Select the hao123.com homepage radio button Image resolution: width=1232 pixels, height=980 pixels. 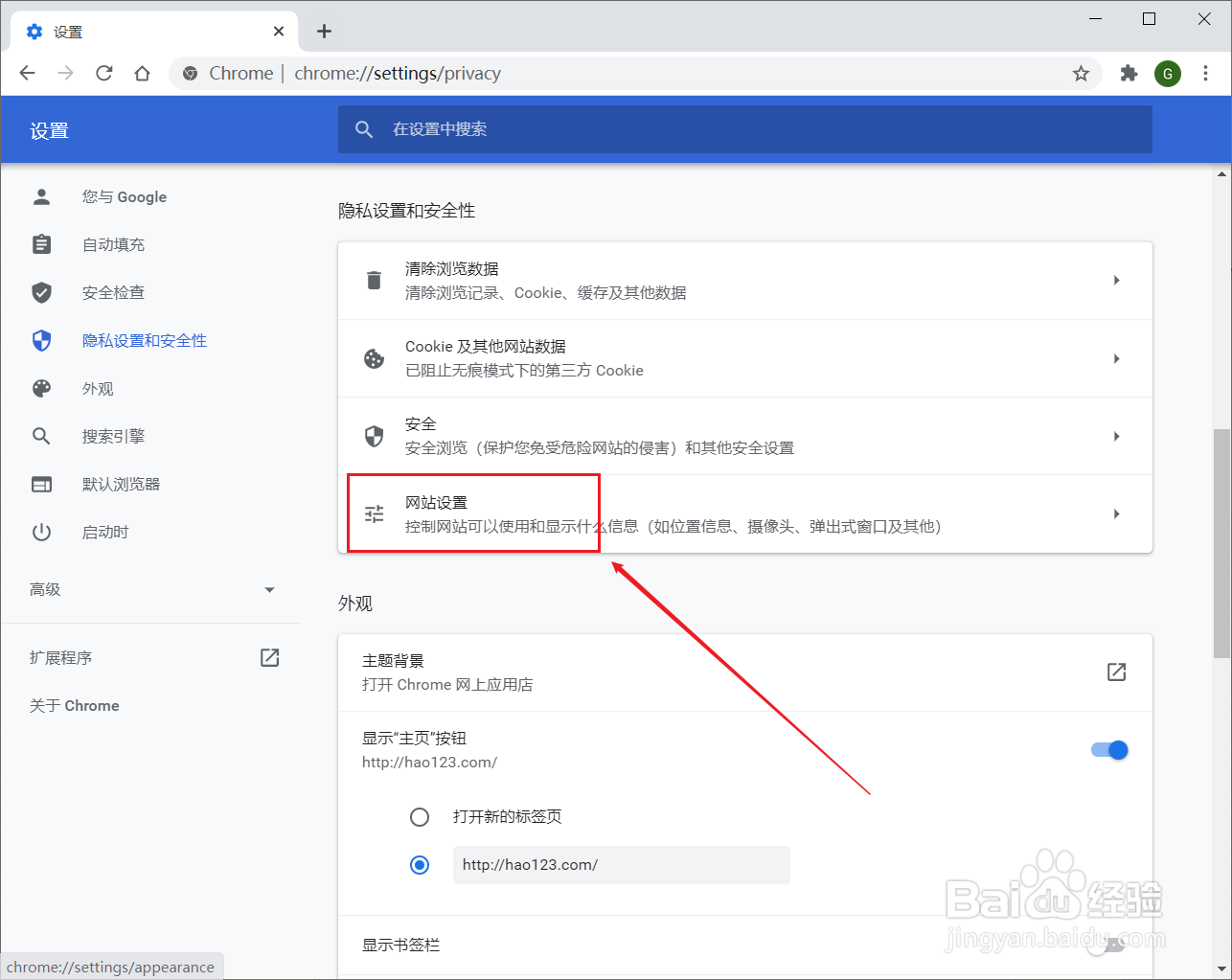pyautogui.click(x=420, y=864)
